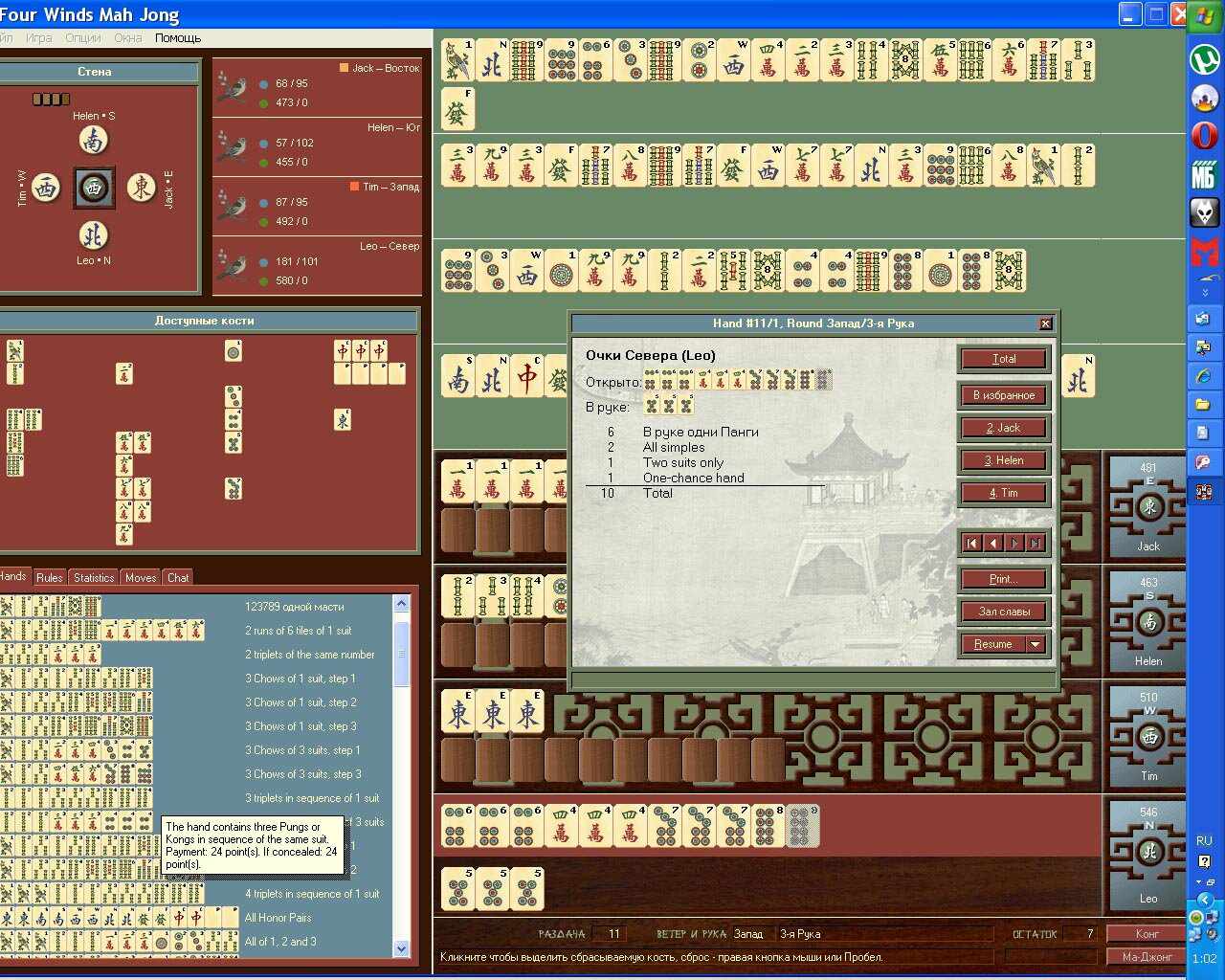Screen dimensions: 1225x980
Task: Select the North wind tile above Leo
Action: (94, 234)
